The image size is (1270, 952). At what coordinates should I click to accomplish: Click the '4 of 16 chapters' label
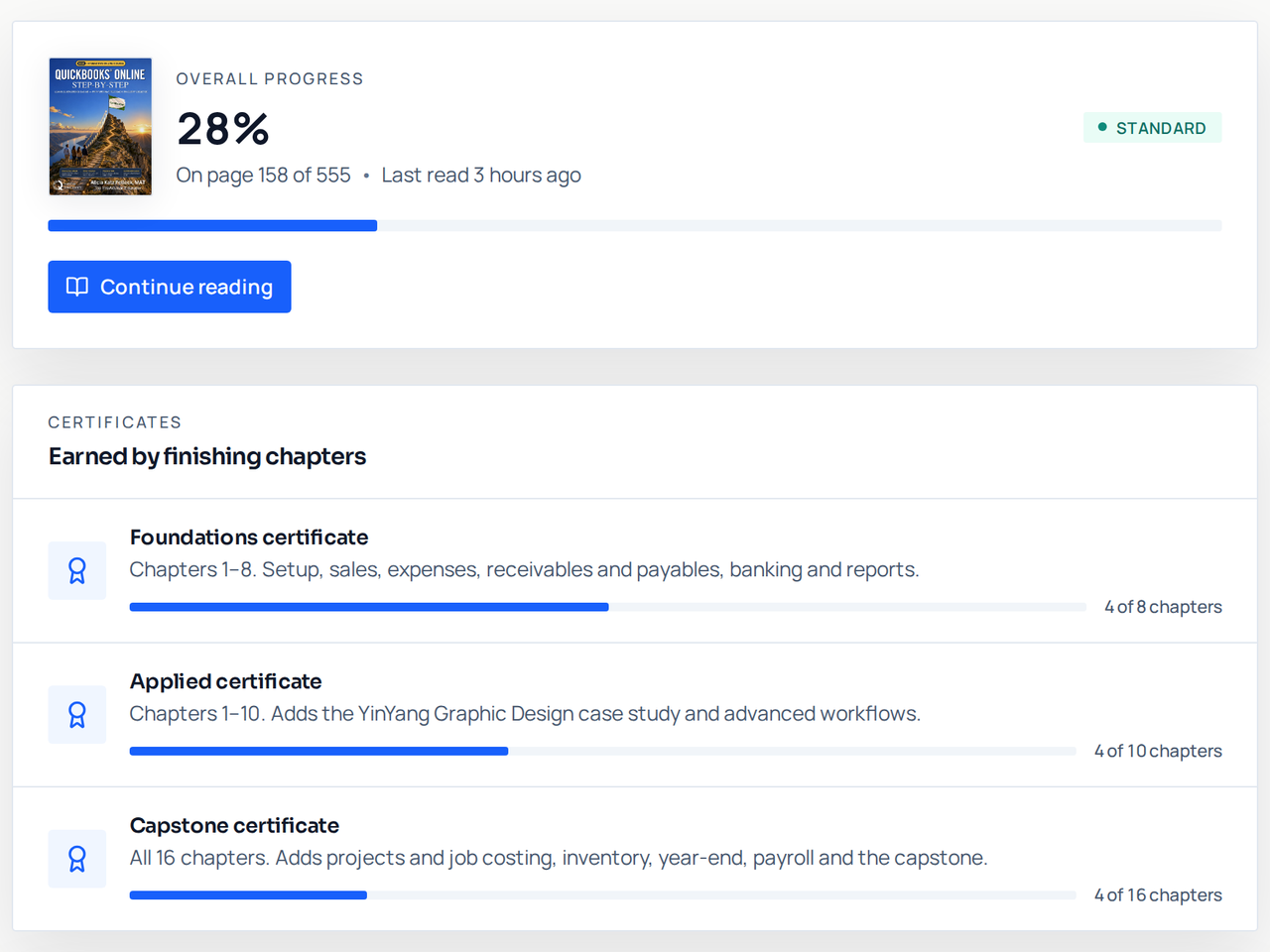coord(1158,894)
